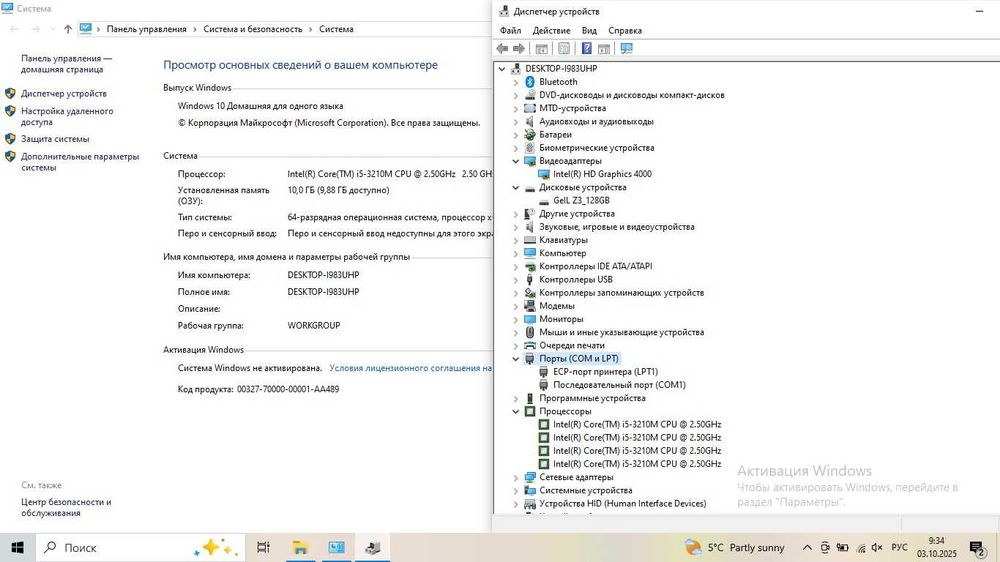Open Защита системы link

tap(55, 138)
